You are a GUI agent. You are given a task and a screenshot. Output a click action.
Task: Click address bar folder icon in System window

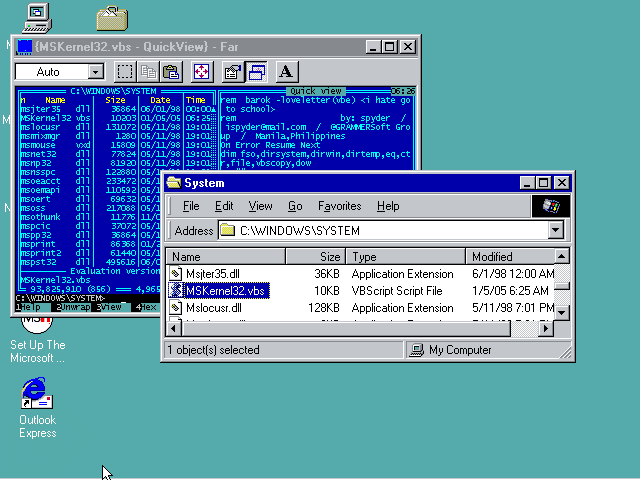click(x=228, y=231)
